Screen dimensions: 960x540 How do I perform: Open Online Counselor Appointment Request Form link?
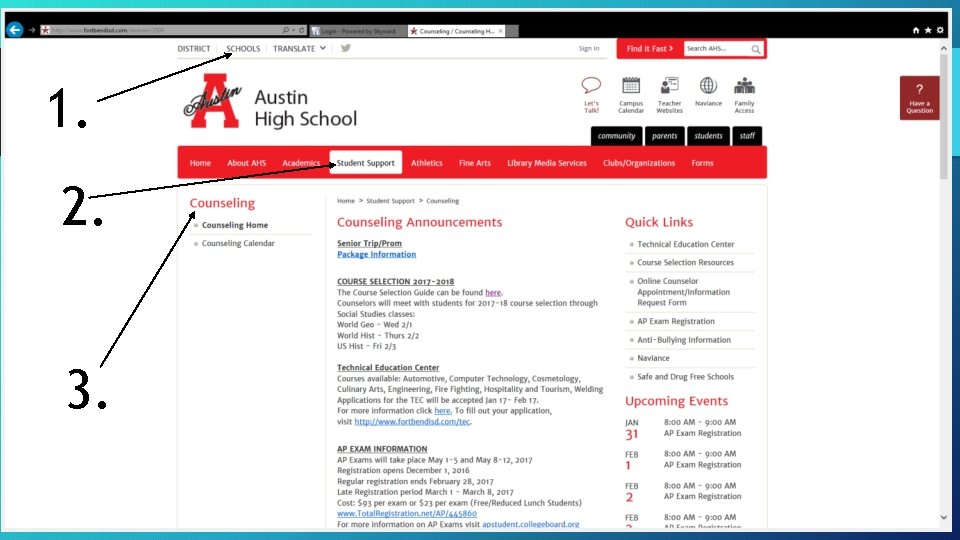tap(683, 292)
